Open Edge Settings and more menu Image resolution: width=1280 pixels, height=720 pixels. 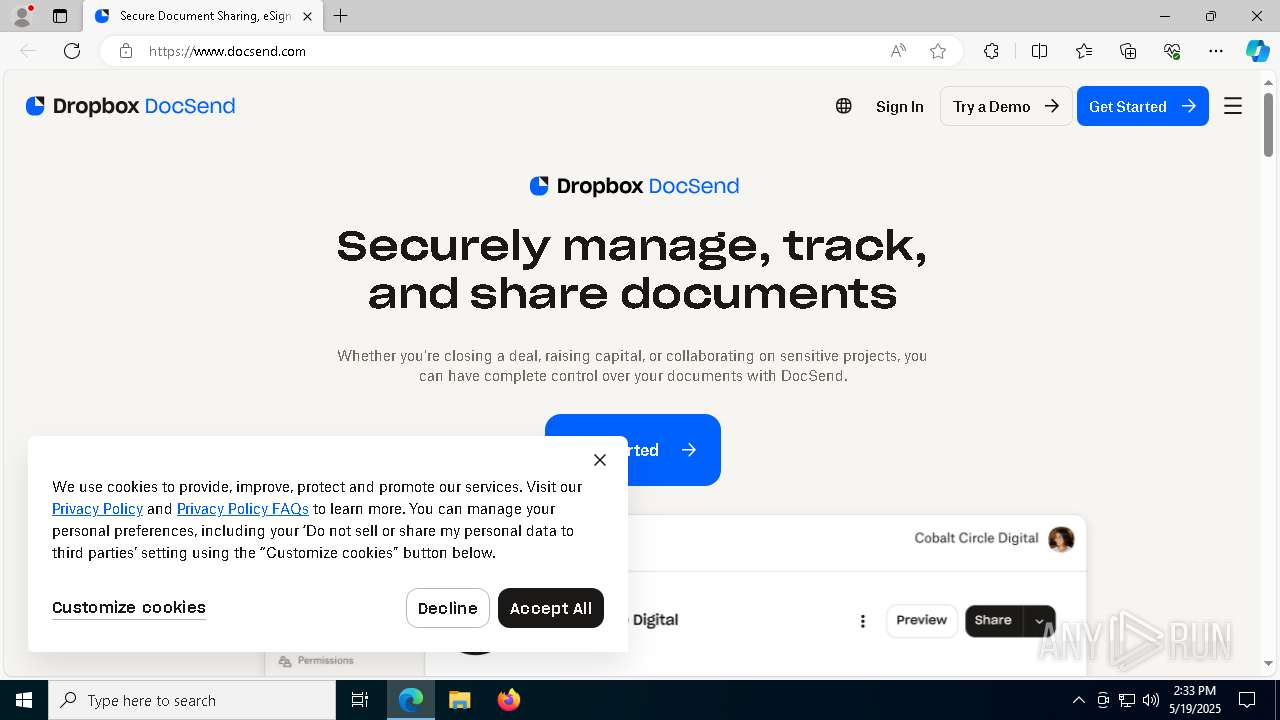point(1216,51)
